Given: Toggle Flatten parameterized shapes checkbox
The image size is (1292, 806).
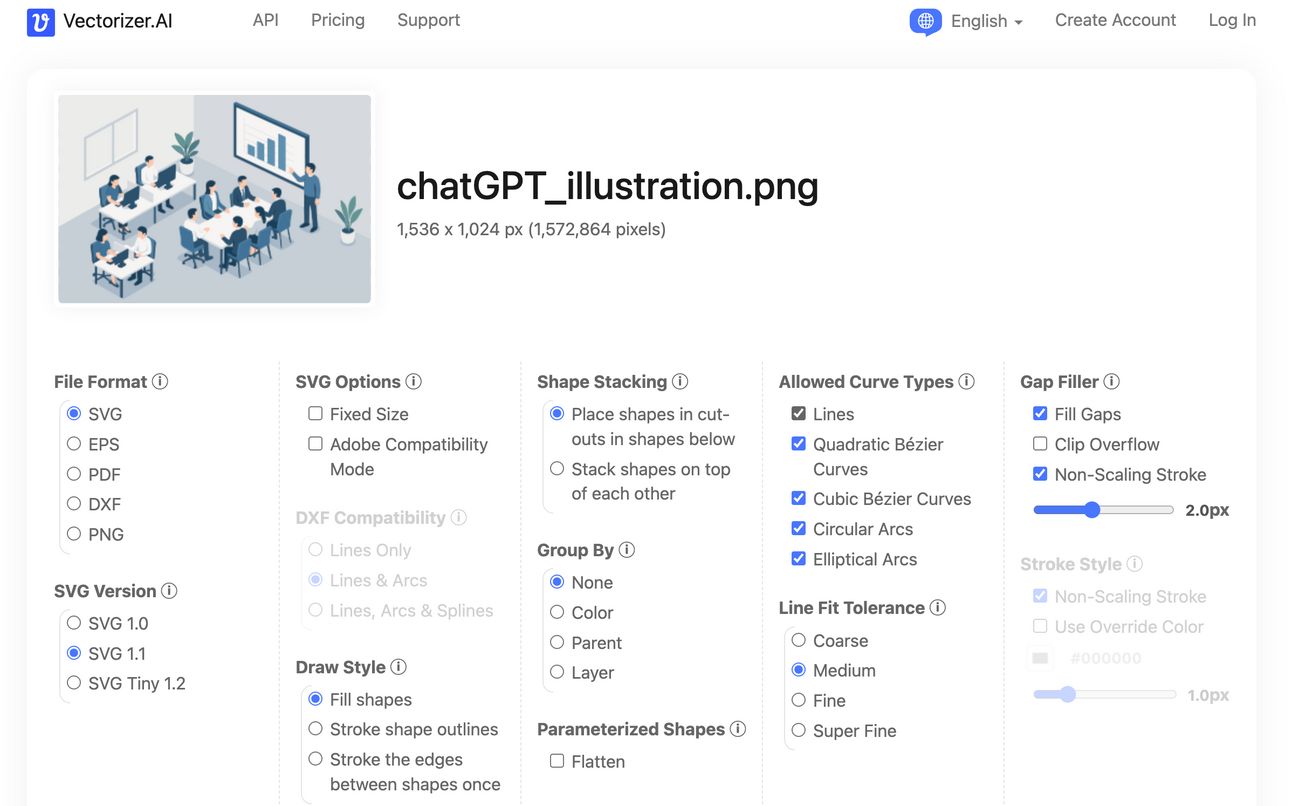Looking at the screenshot, I should pos(557,760).
